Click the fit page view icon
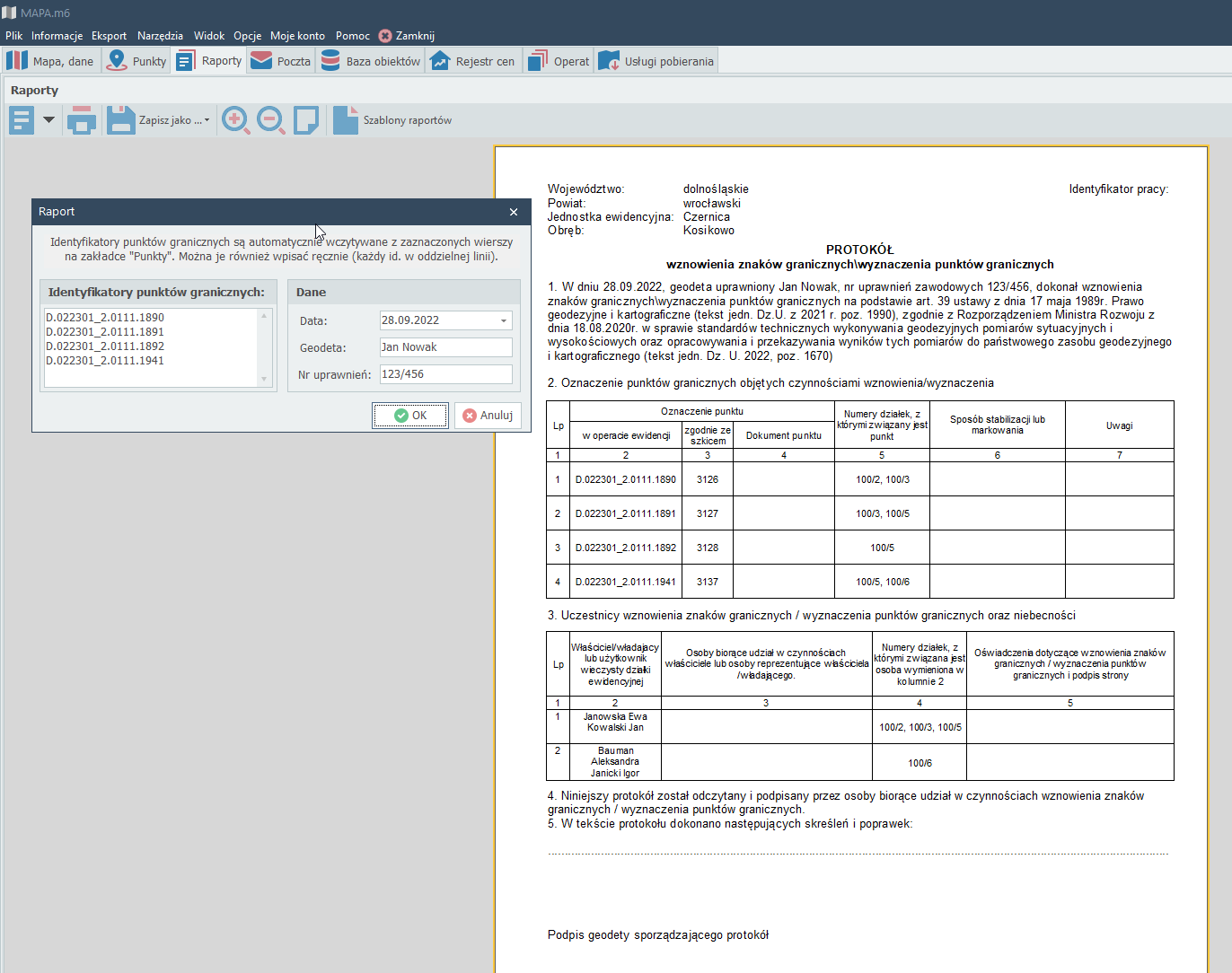1232x973 pixels. tap(306, 120)
